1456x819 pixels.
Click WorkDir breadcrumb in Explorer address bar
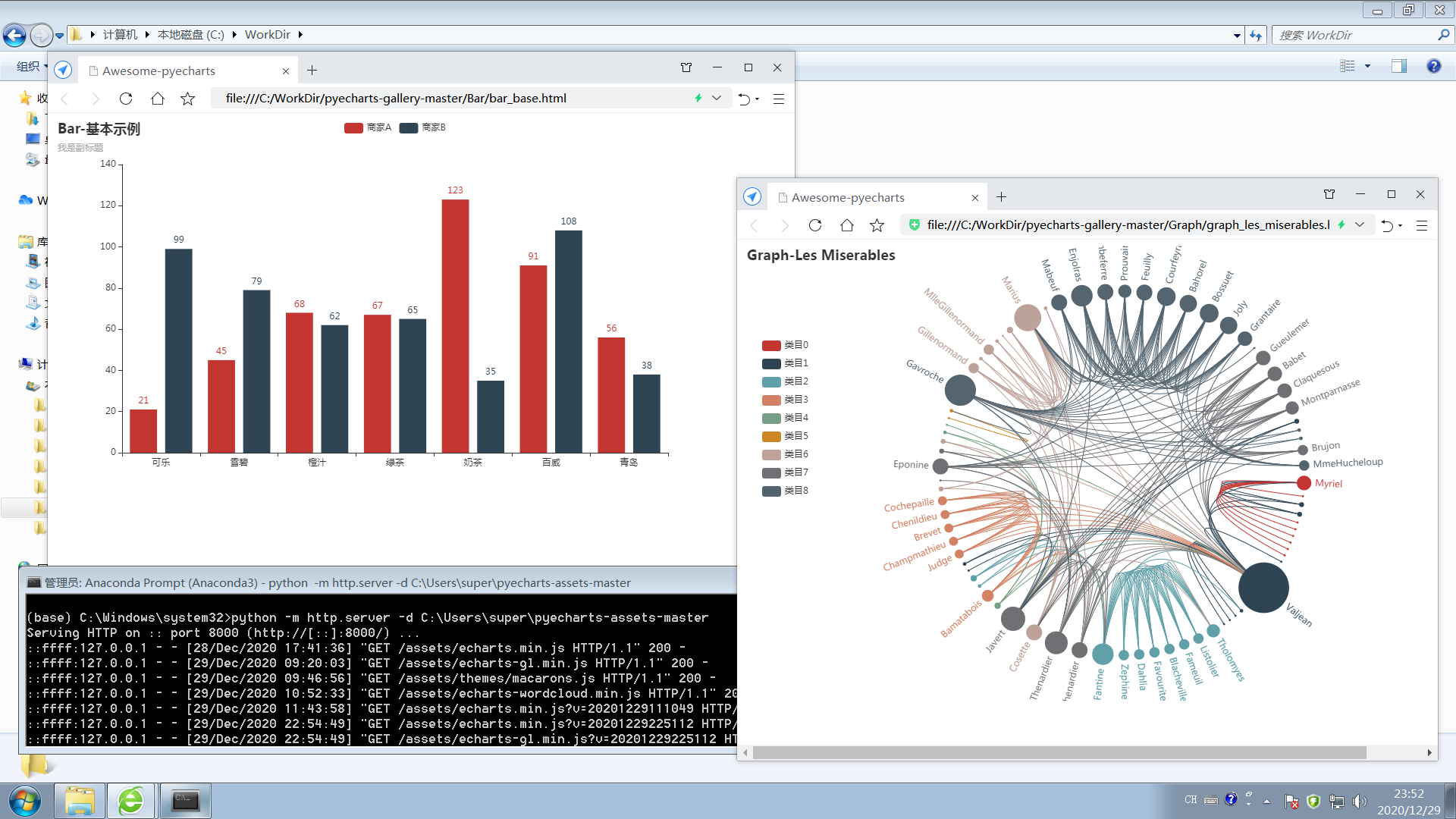click(267, 35)
